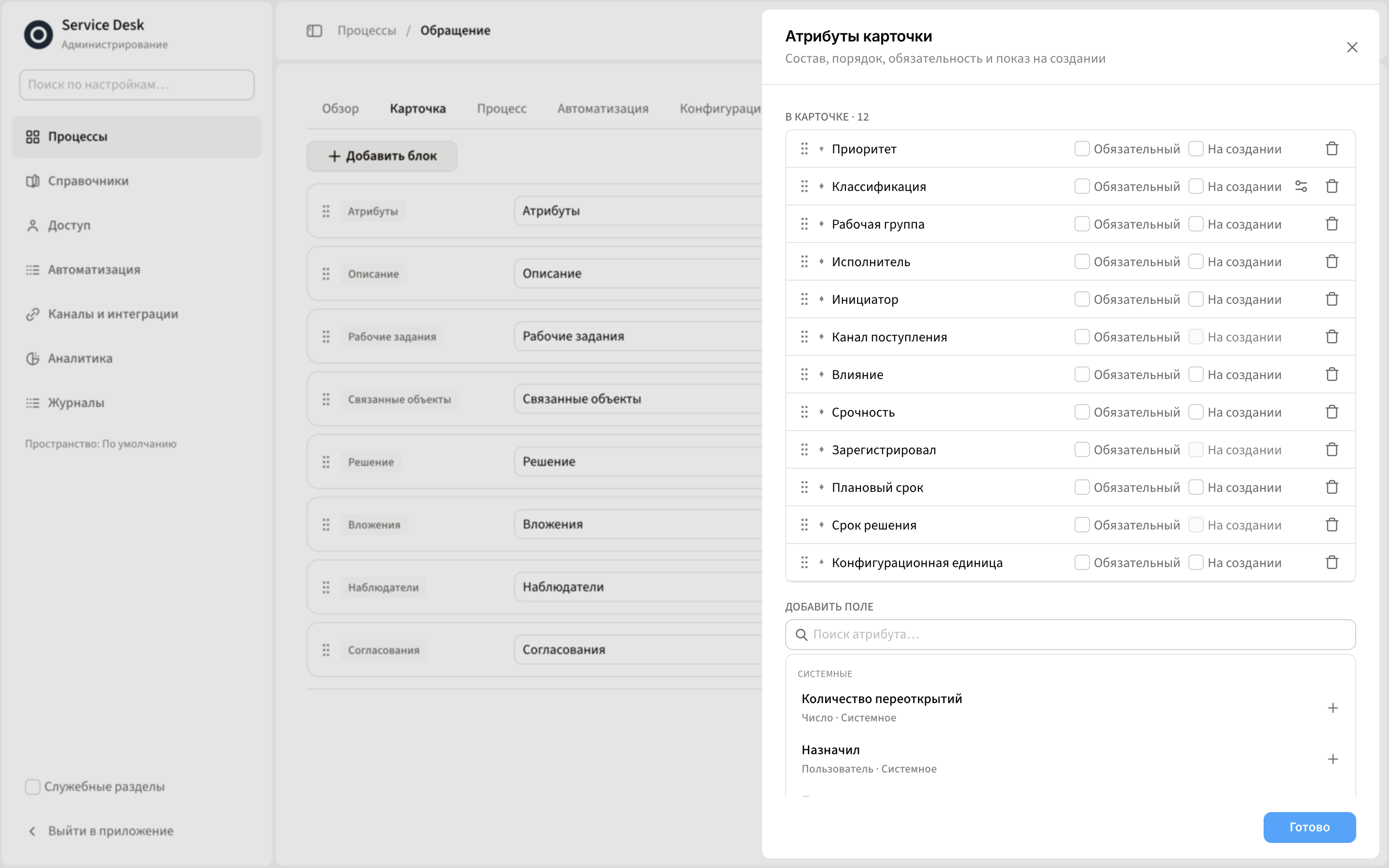Go to Процессы breadcrumb link
This screenshot has width=1389, height=868.
coord(366,30)
